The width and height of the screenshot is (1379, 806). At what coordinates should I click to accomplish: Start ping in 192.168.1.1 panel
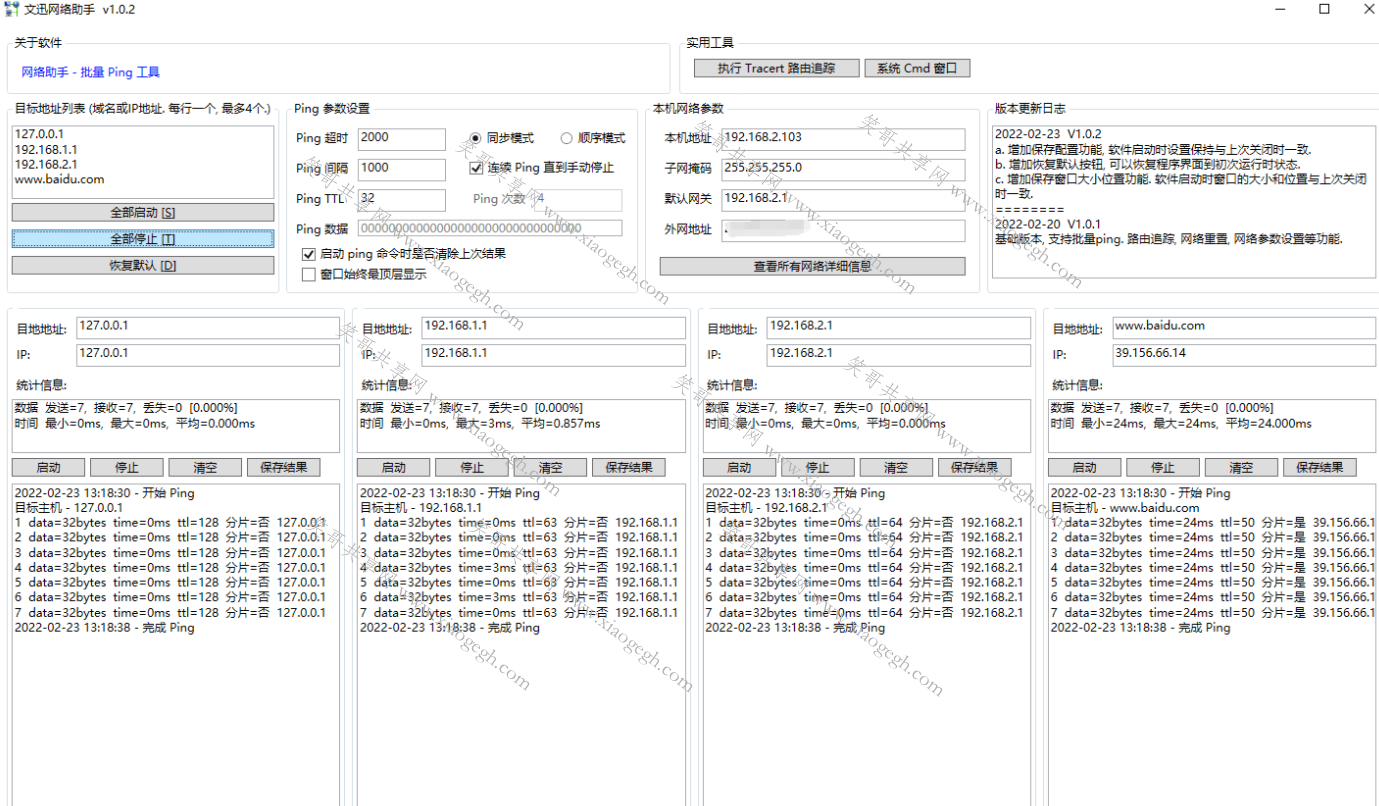click(393, 467)
